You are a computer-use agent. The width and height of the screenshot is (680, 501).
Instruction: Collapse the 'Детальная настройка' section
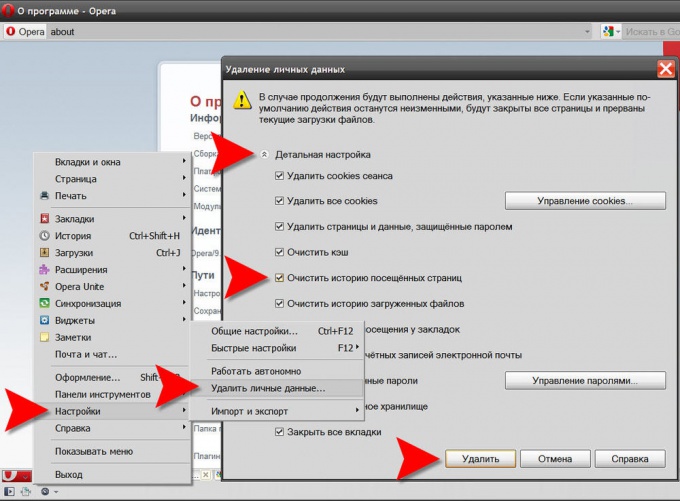pos(264,155)
